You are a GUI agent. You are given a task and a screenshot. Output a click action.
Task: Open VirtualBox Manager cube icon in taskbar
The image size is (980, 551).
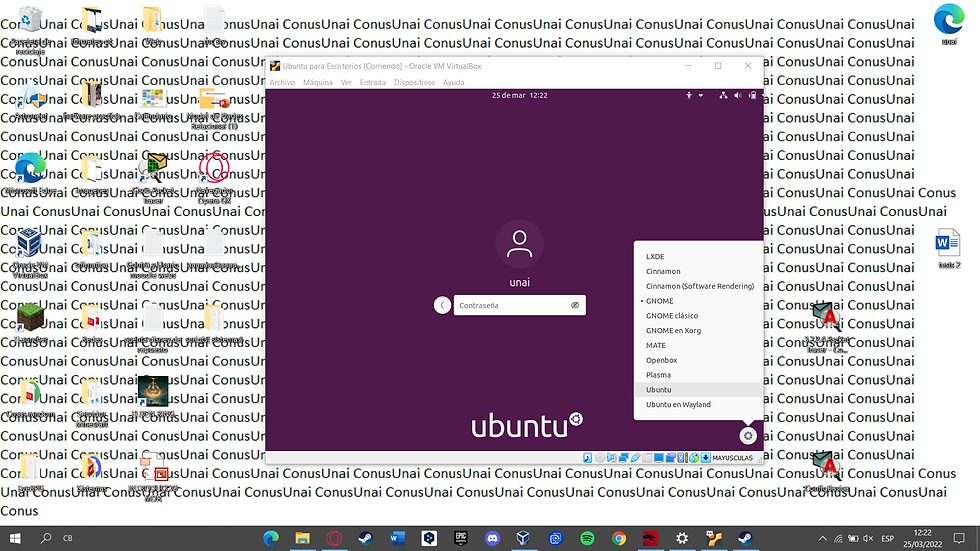point(524,538)
